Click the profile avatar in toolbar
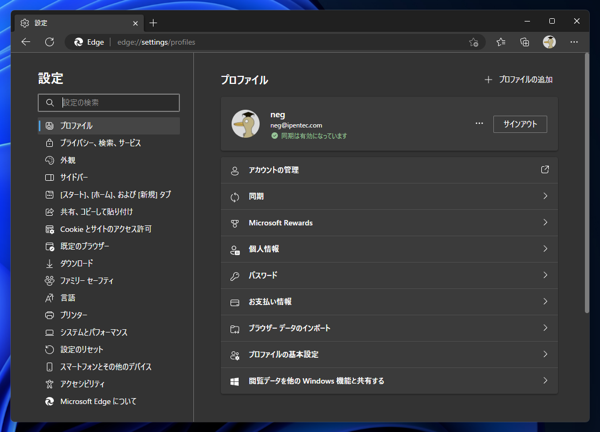600x432 pixels. pos(549,42)
